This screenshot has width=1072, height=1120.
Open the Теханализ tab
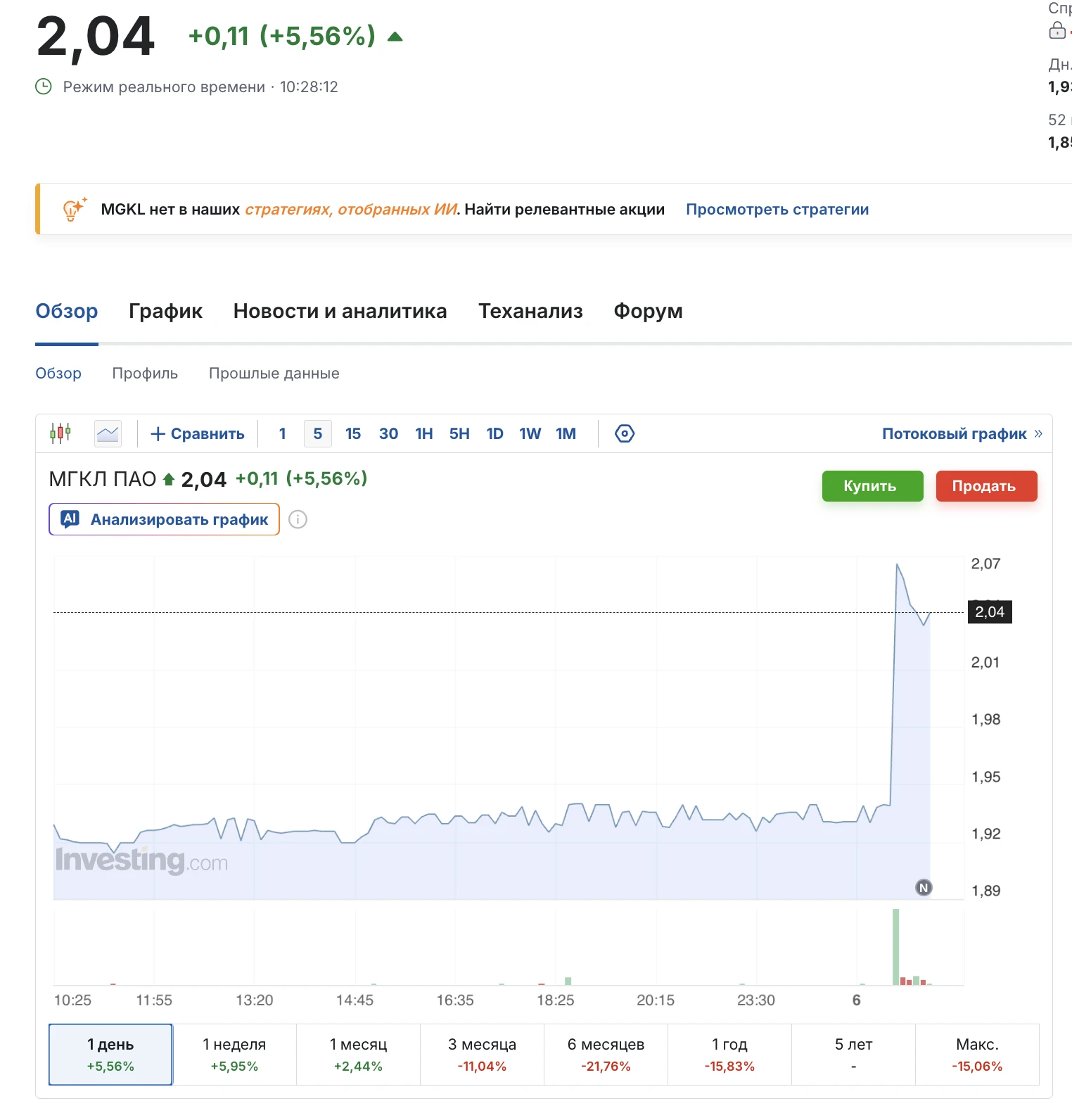(531, 311)
